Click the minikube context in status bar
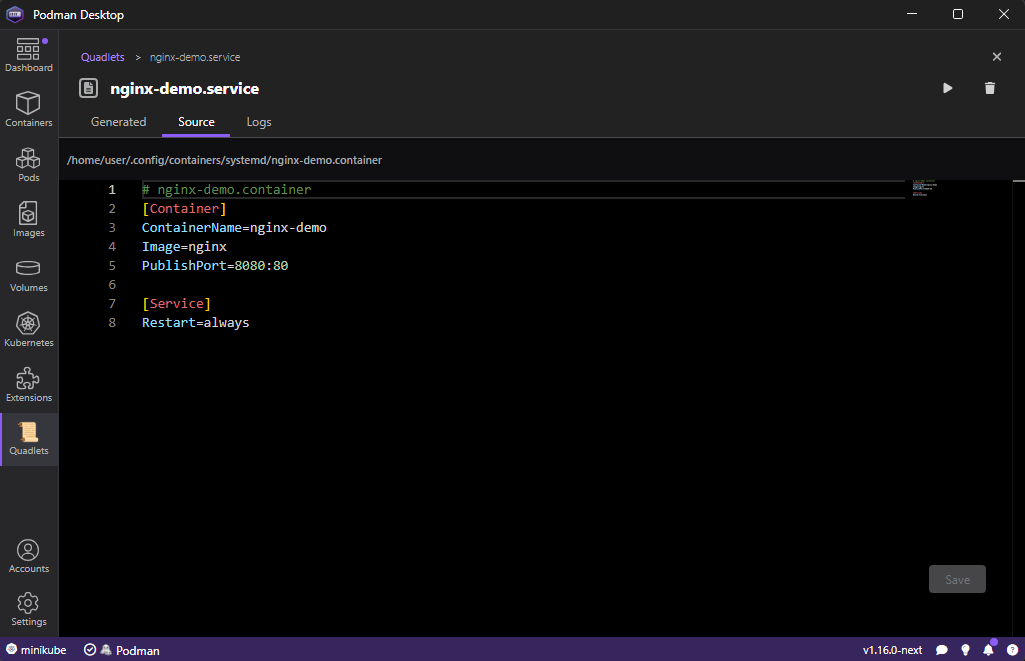This screenshot has height=661, width=1025. (x=36, y=650)
